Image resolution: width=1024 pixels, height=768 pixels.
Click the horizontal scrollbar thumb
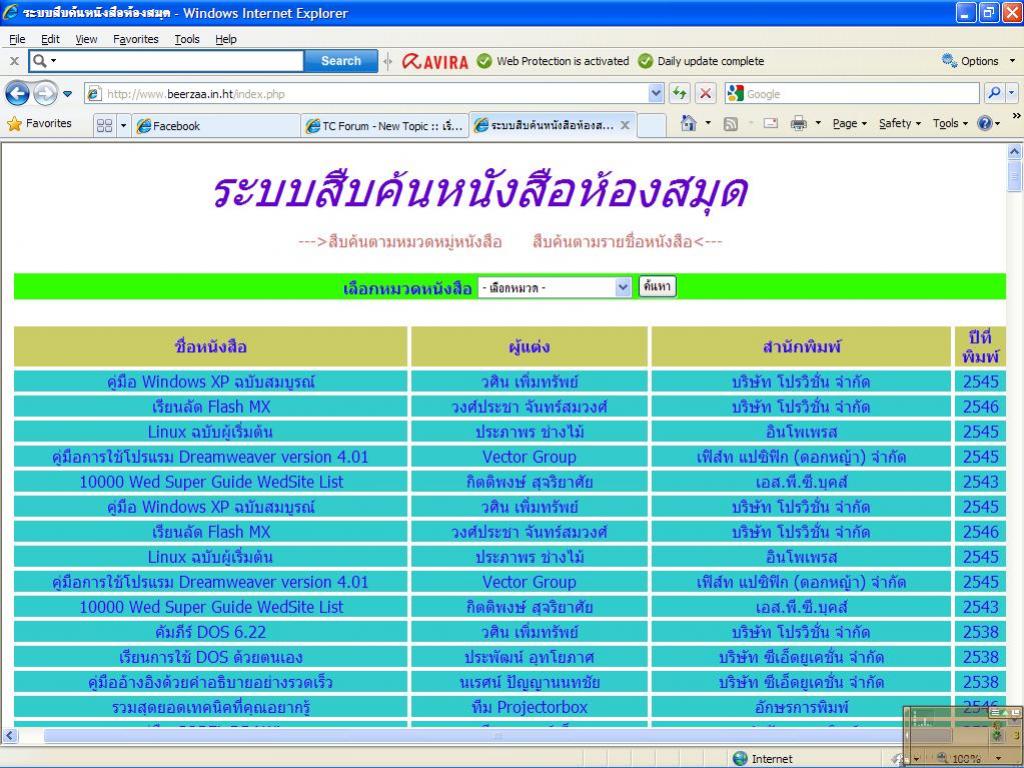pos(496,735)
